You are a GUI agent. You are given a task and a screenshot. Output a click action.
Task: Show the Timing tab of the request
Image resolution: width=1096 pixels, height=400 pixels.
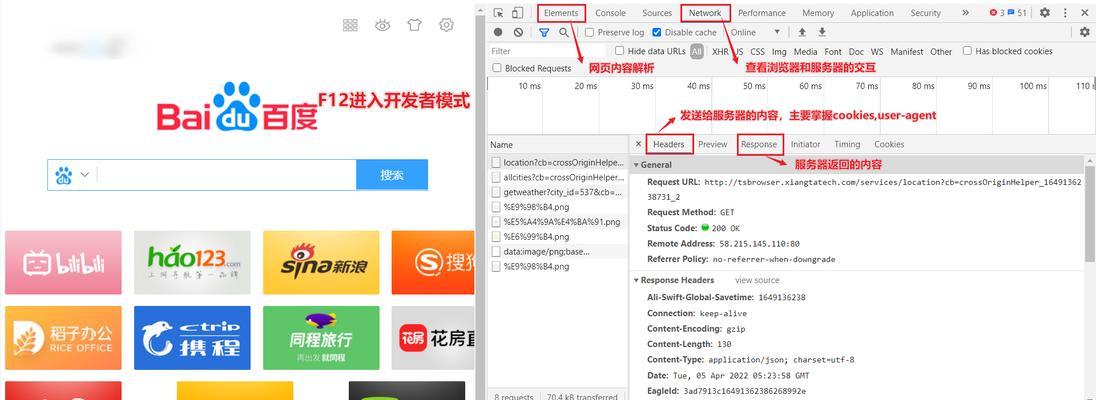[847, 144]
